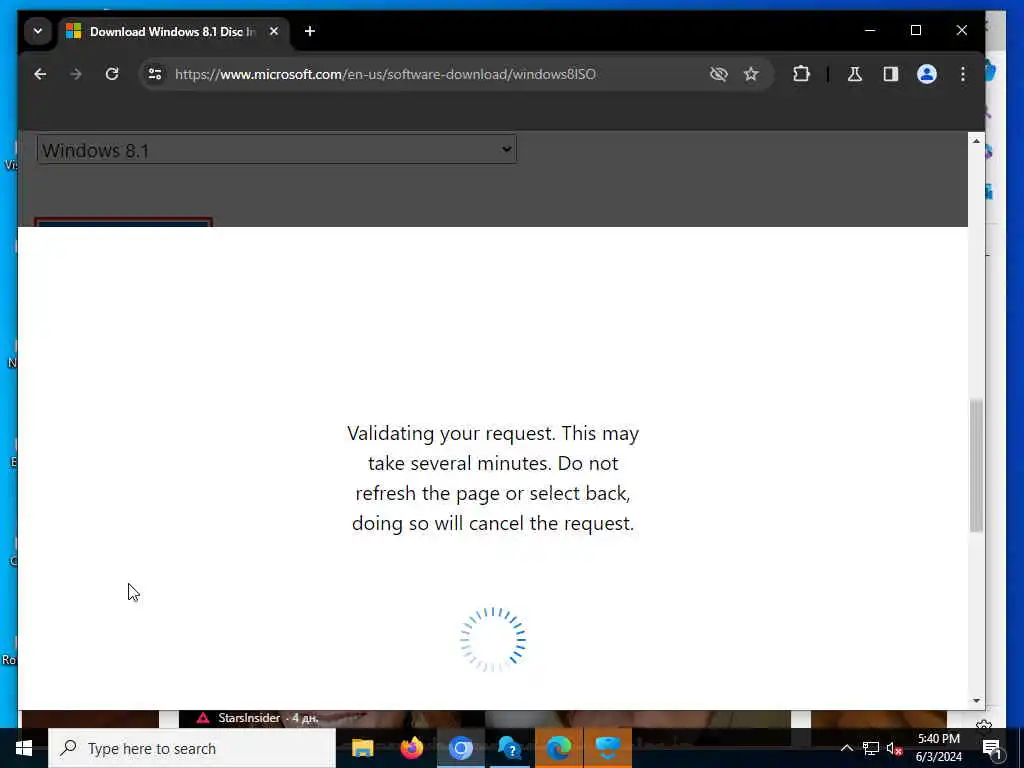Open Chrome Labs flask icon

click(854, 74)
